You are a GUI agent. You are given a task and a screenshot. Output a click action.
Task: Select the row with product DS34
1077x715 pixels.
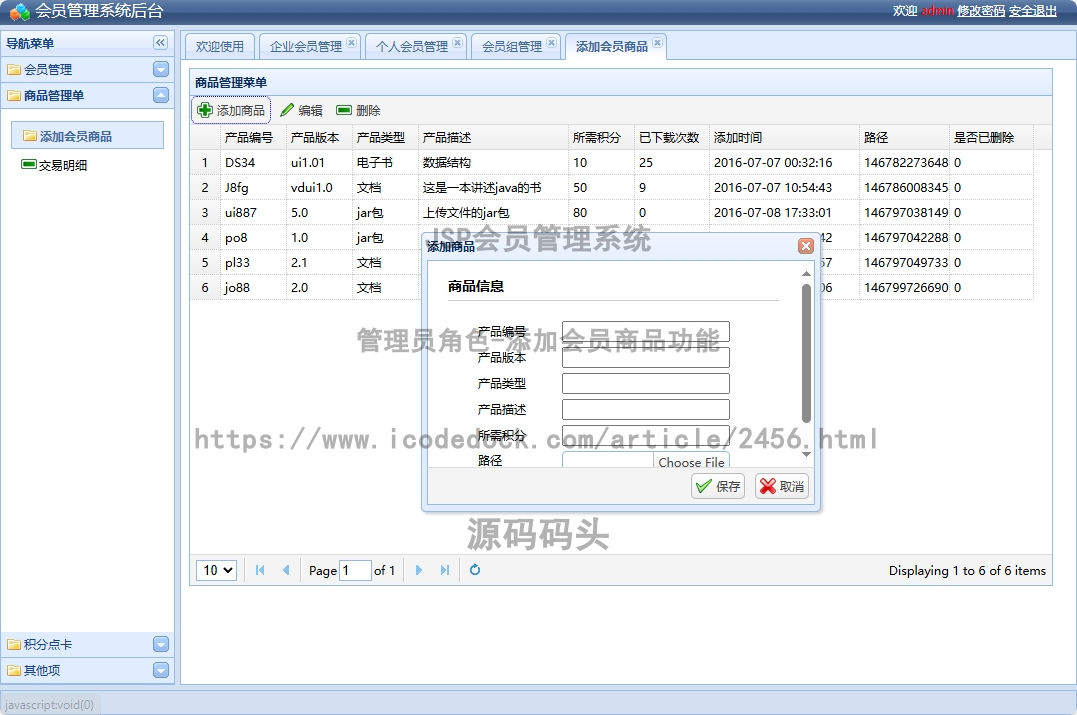pyautogui.click(x=611, y=163)
